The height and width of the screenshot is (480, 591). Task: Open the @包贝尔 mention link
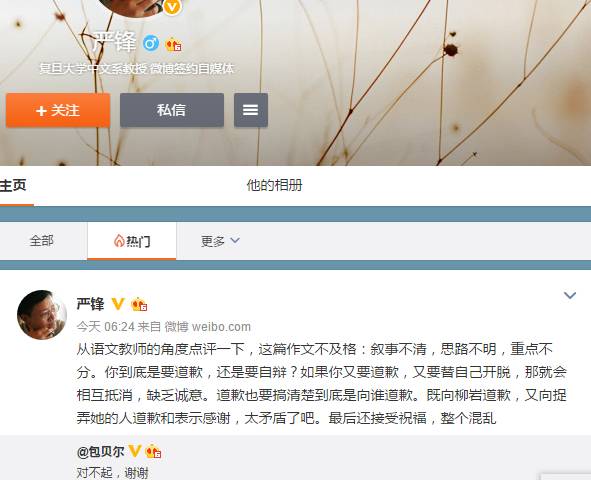[101, 451]
